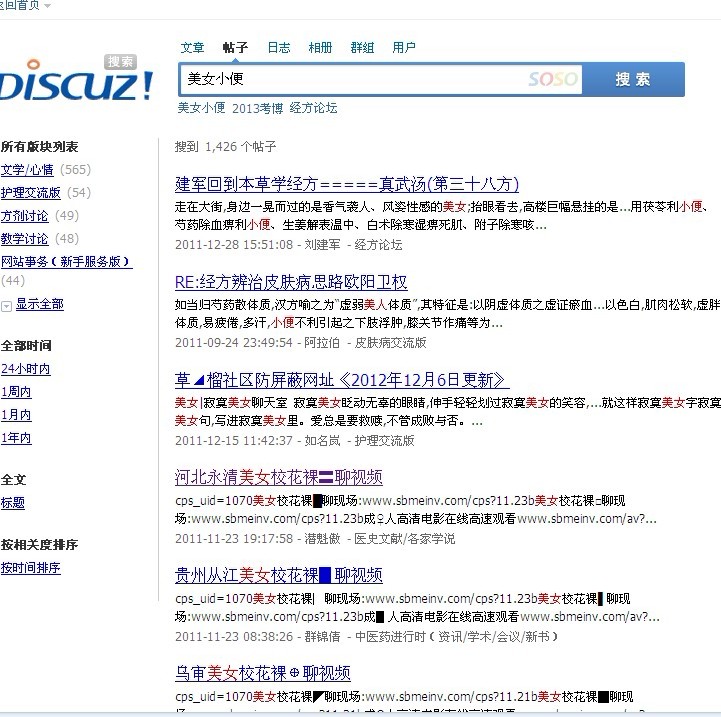Click hot keyword 经方论坛
Image resolution: width=721 pixels, height=717 pixels.
314,108
